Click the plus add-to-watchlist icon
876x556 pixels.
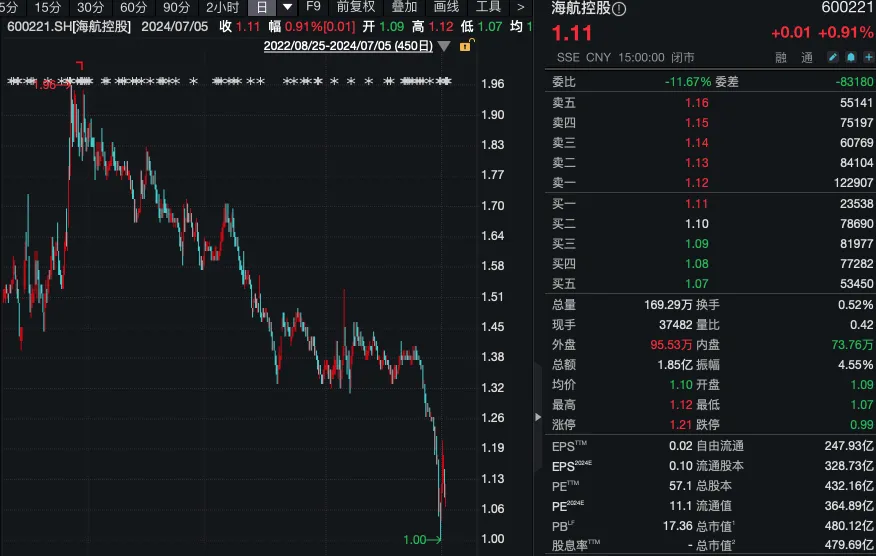868,58
